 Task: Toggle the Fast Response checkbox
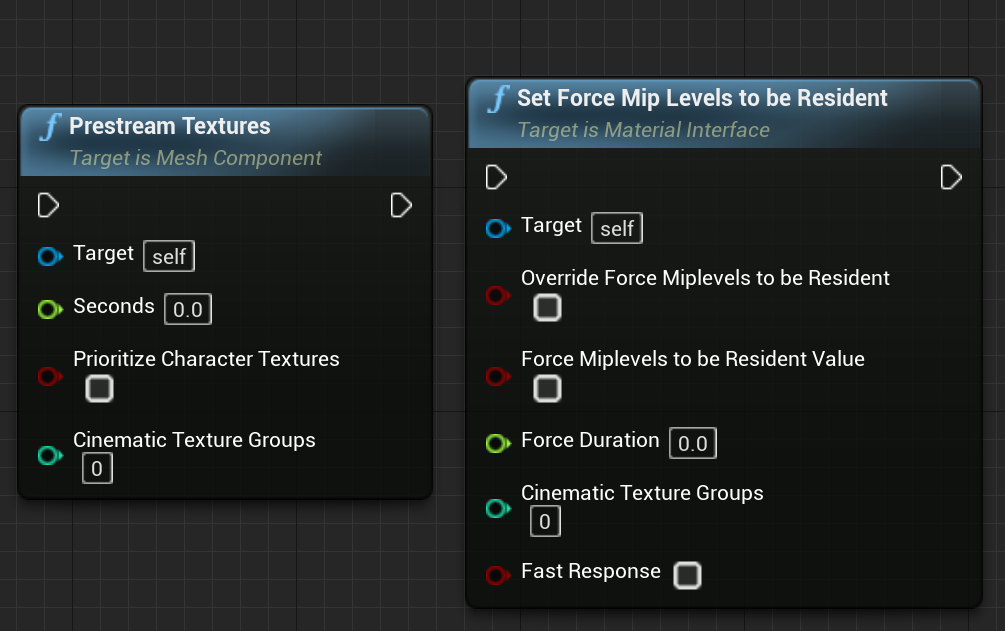tap(688, 572)
